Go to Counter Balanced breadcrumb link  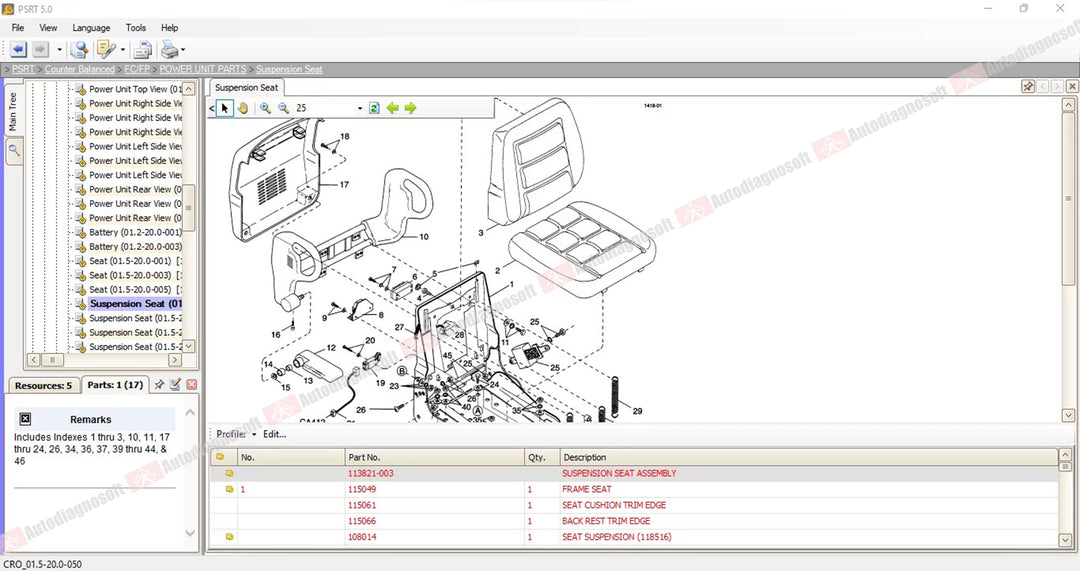[80, 69]
